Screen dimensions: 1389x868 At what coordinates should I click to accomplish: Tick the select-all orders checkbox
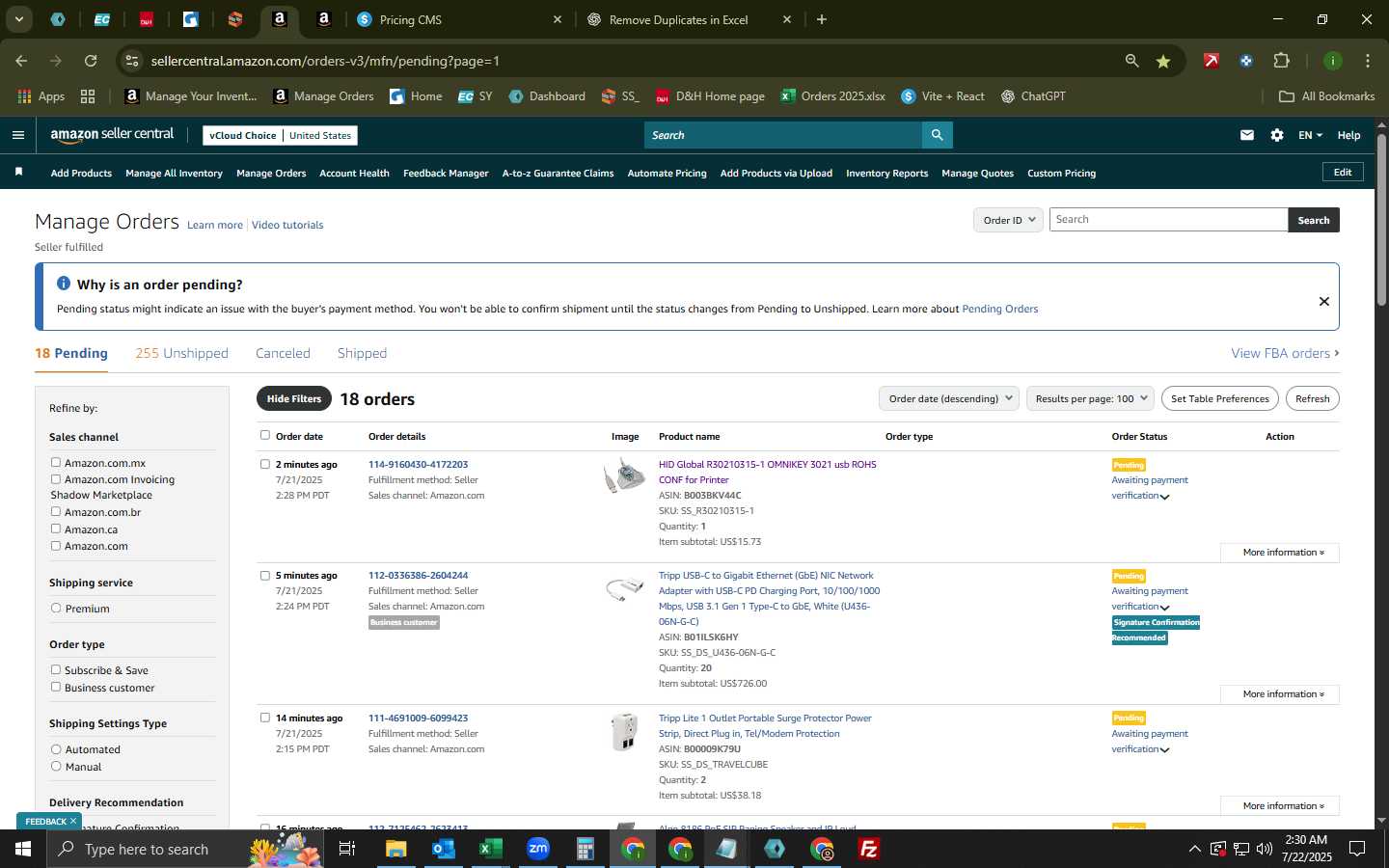(265, 435)
